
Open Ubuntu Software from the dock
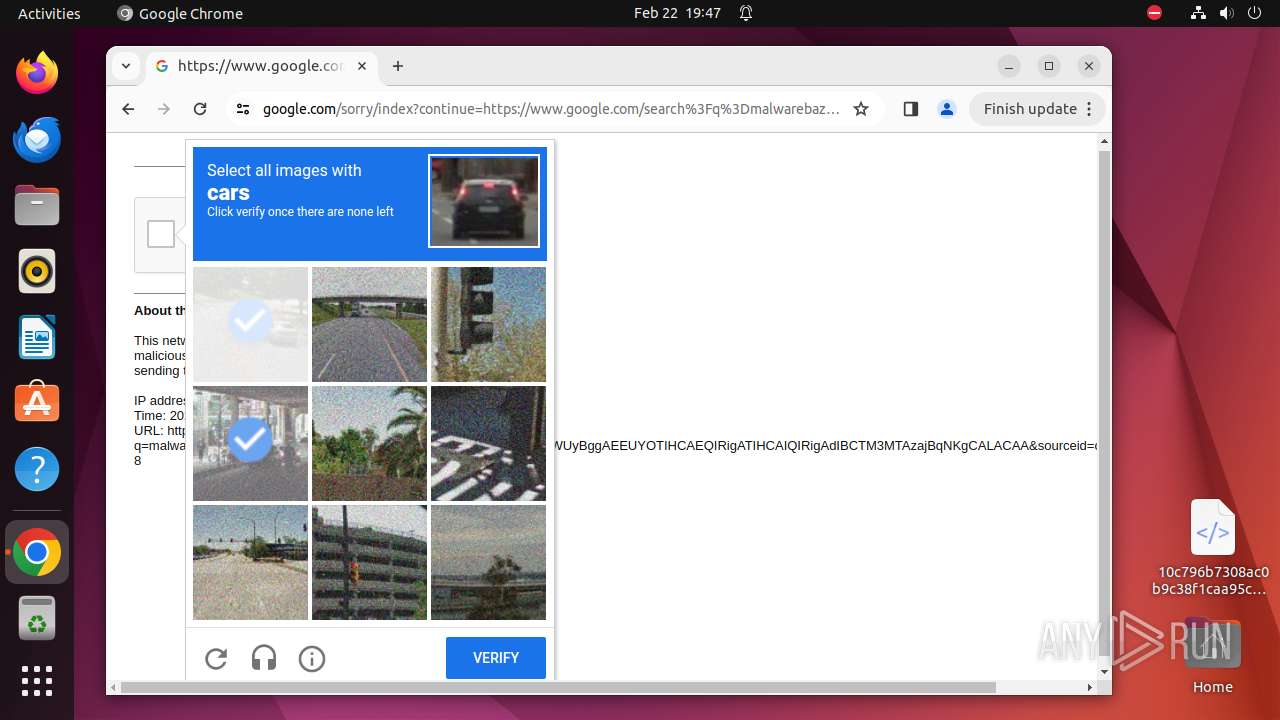37,403
